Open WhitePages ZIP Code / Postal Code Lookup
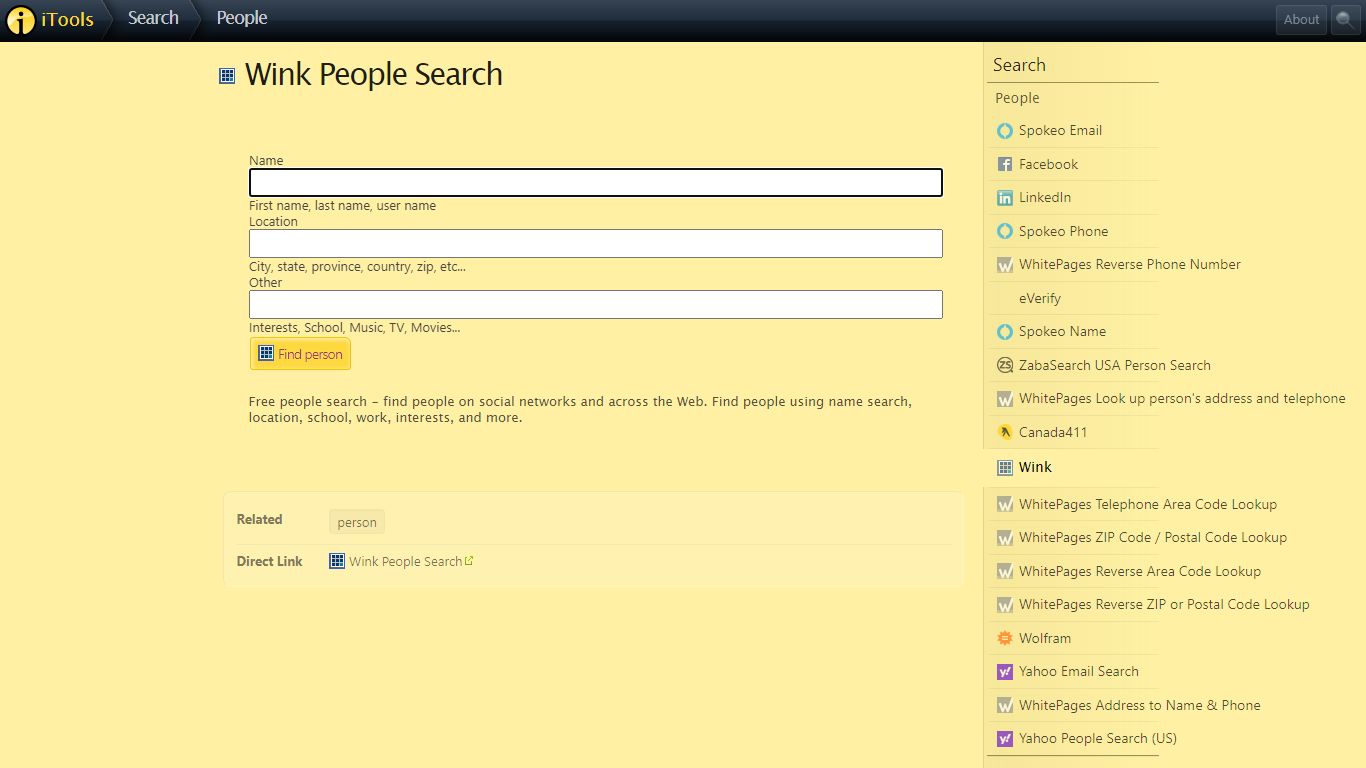The width and height of the screenshot is (1366, 768). coord(1153,537)
